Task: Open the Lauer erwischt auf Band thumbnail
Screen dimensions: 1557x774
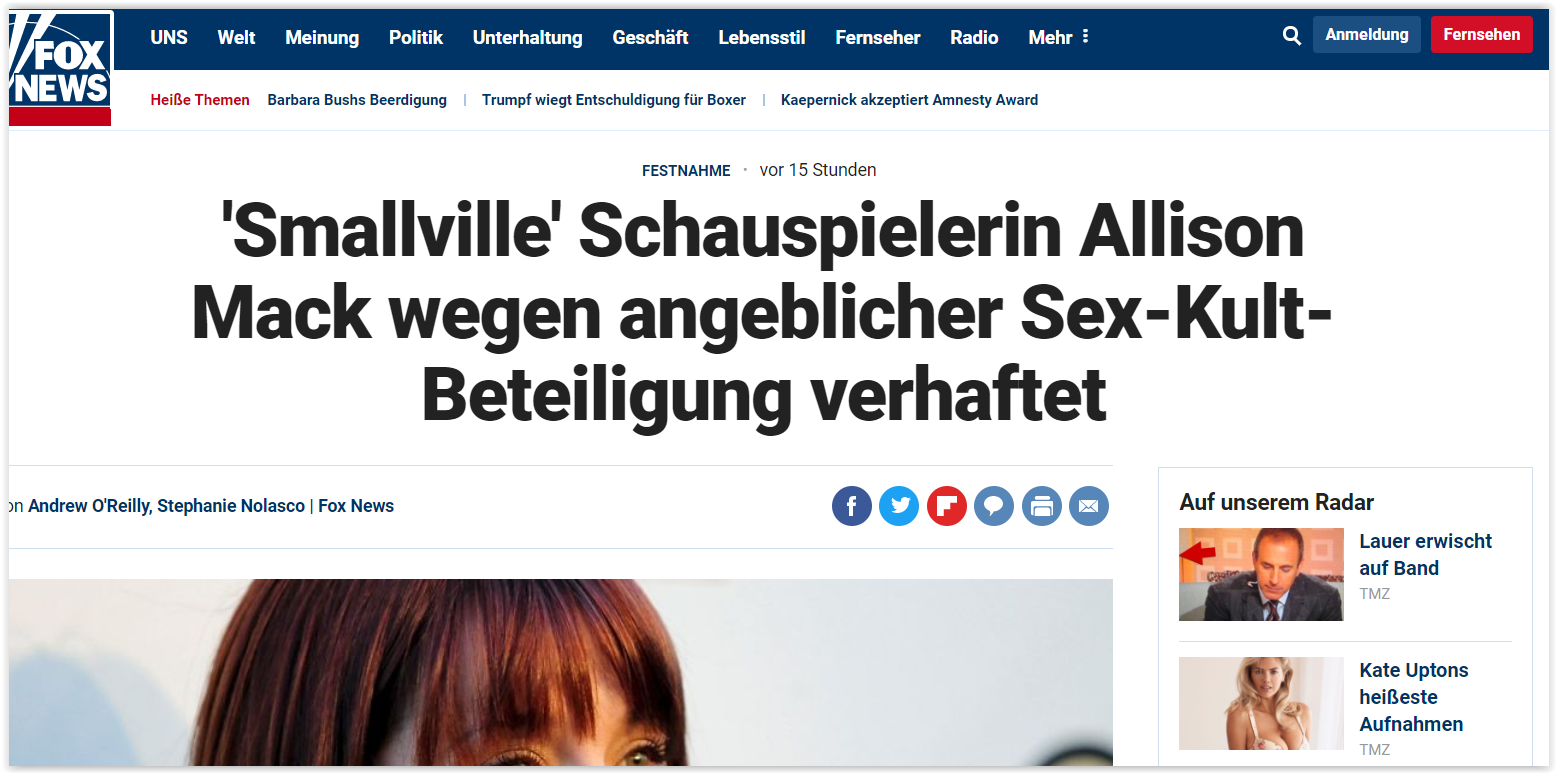Action: click(x=1261, y=575)
